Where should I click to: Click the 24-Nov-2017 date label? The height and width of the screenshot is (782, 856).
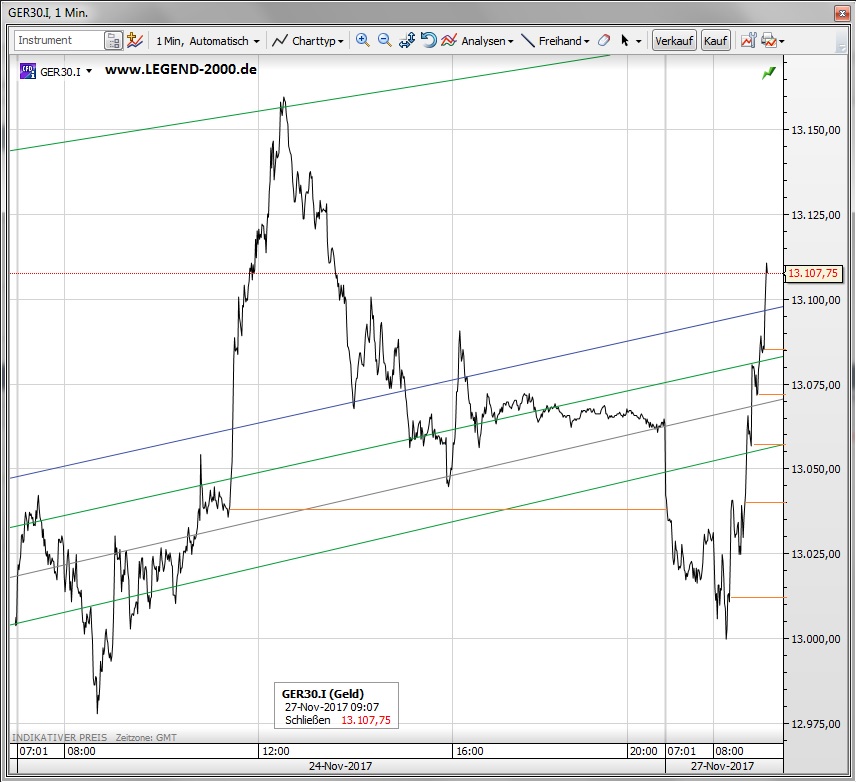(340, 766)
